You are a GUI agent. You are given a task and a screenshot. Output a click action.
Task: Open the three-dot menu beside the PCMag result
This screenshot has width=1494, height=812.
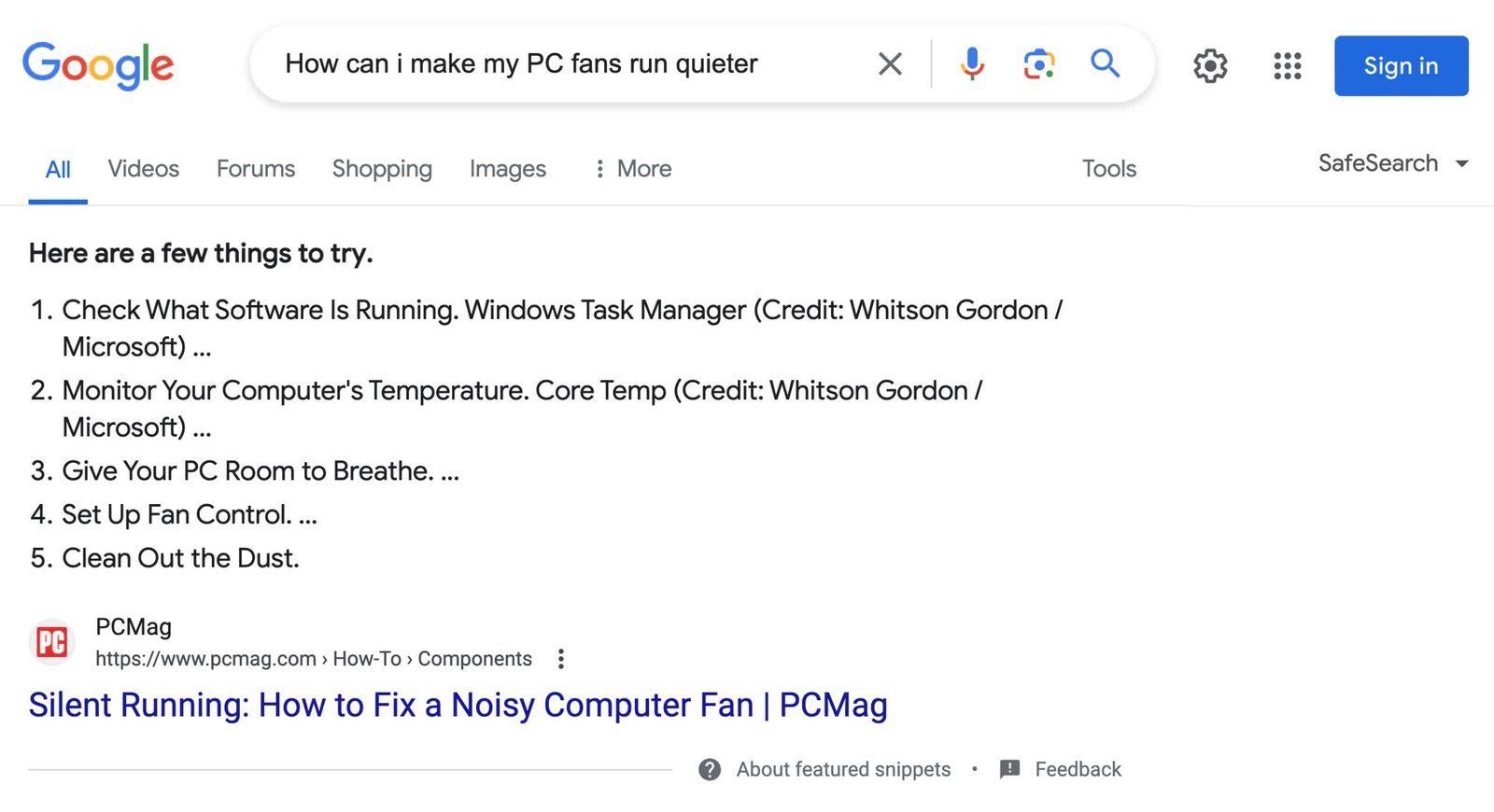(560, 658)
